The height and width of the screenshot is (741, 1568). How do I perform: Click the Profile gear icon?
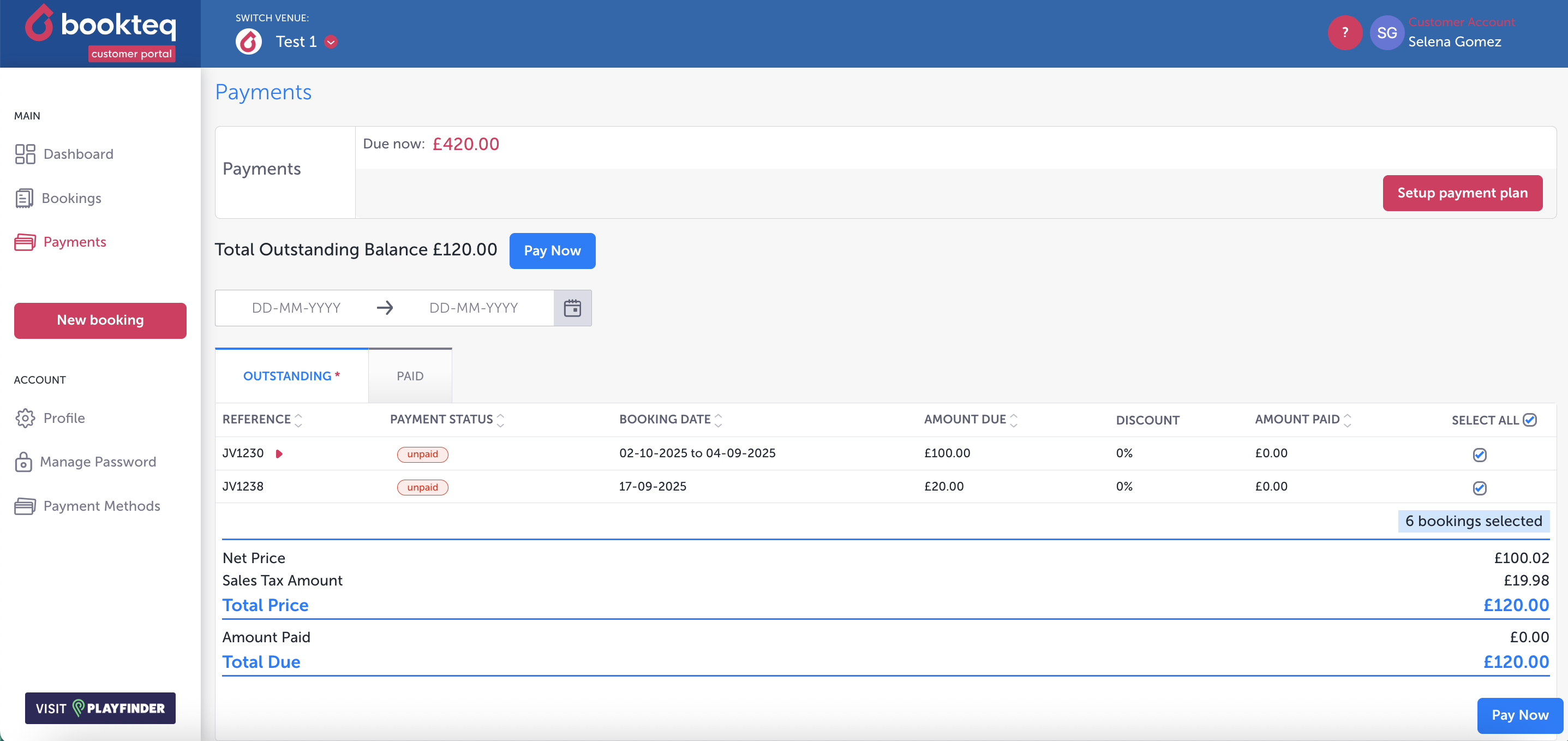point(25,419)
